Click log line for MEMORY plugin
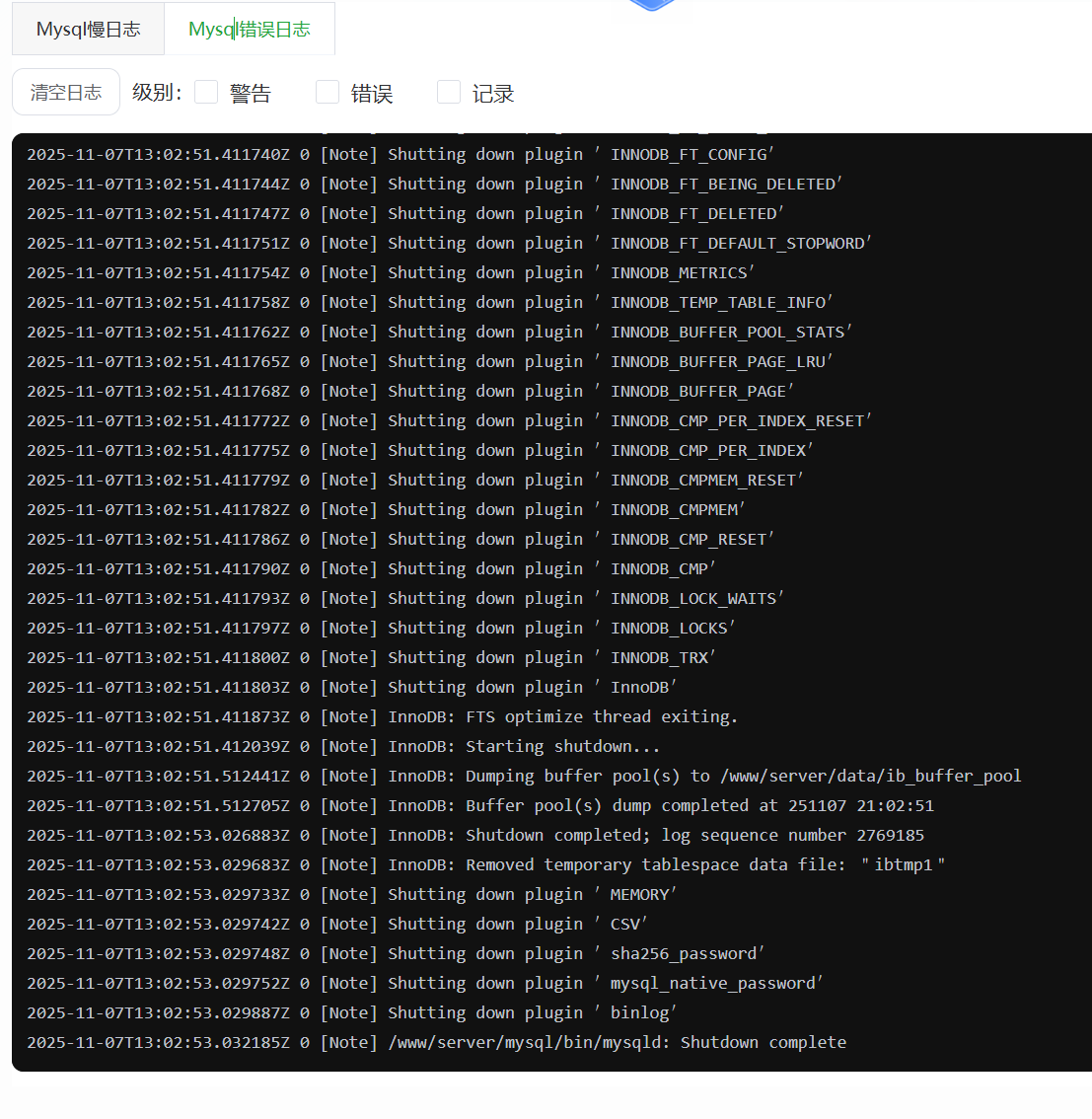1092x1119 pixels. [351, 895]
